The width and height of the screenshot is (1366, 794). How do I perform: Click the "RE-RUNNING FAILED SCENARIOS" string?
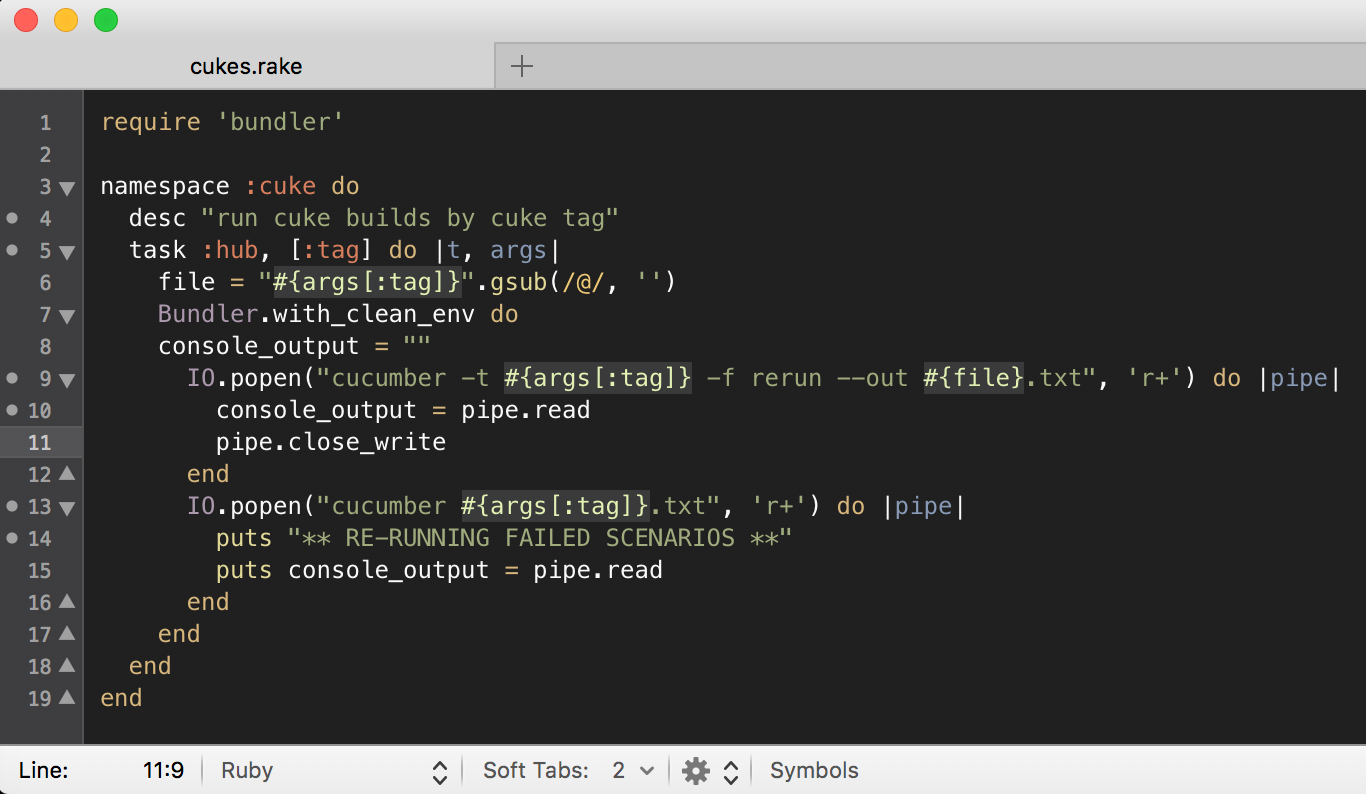(540, 538)
